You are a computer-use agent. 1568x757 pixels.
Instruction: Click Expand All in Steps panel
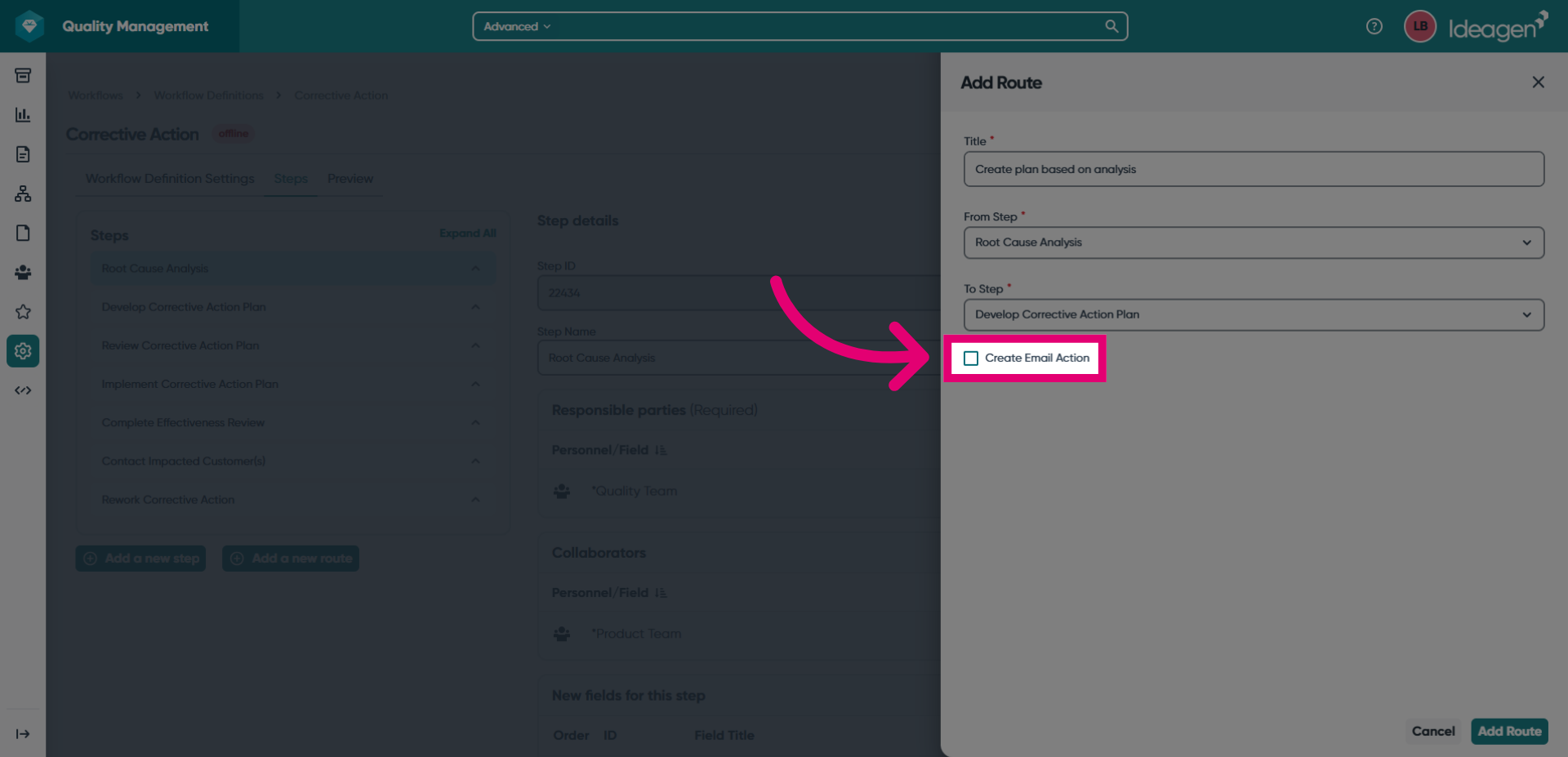(x=468, y=234)
